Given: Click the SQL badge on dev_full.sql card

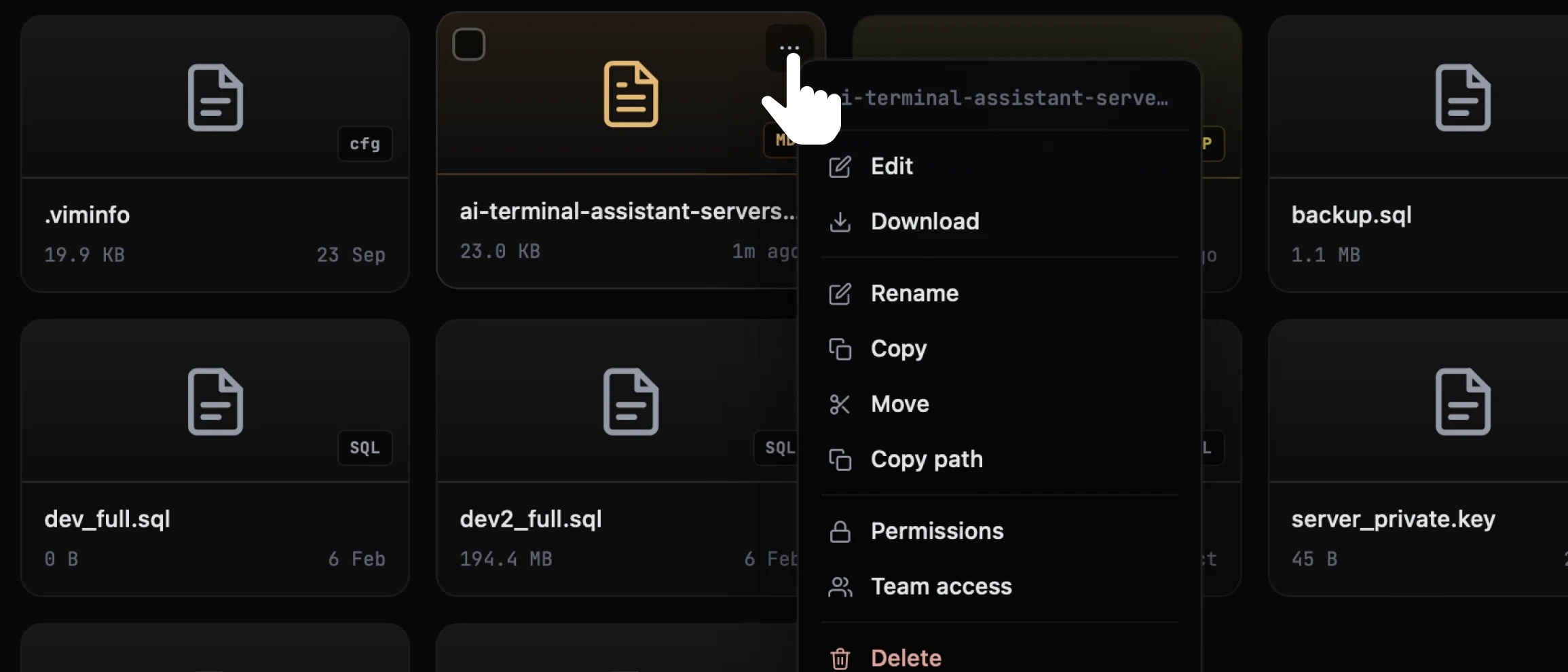Looking at the screenshot, I should 365,448.
